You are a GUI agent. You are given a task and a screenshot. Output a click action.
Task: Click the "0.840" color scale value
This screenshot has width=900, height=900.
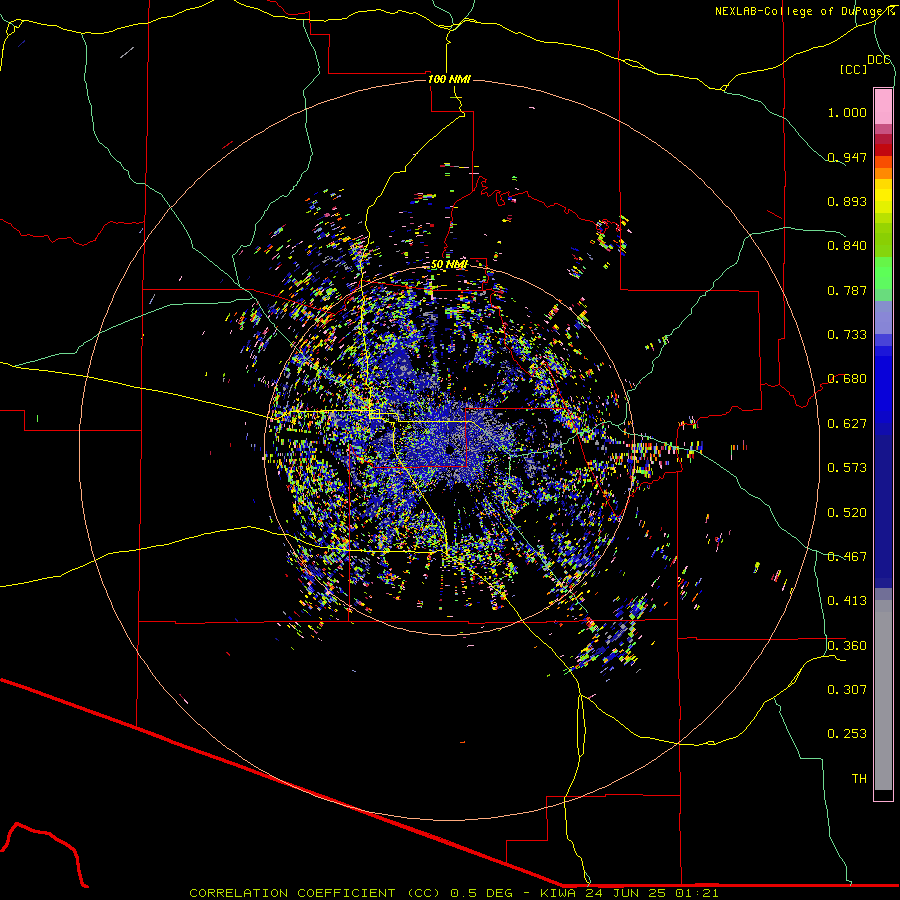click(847, 246)
